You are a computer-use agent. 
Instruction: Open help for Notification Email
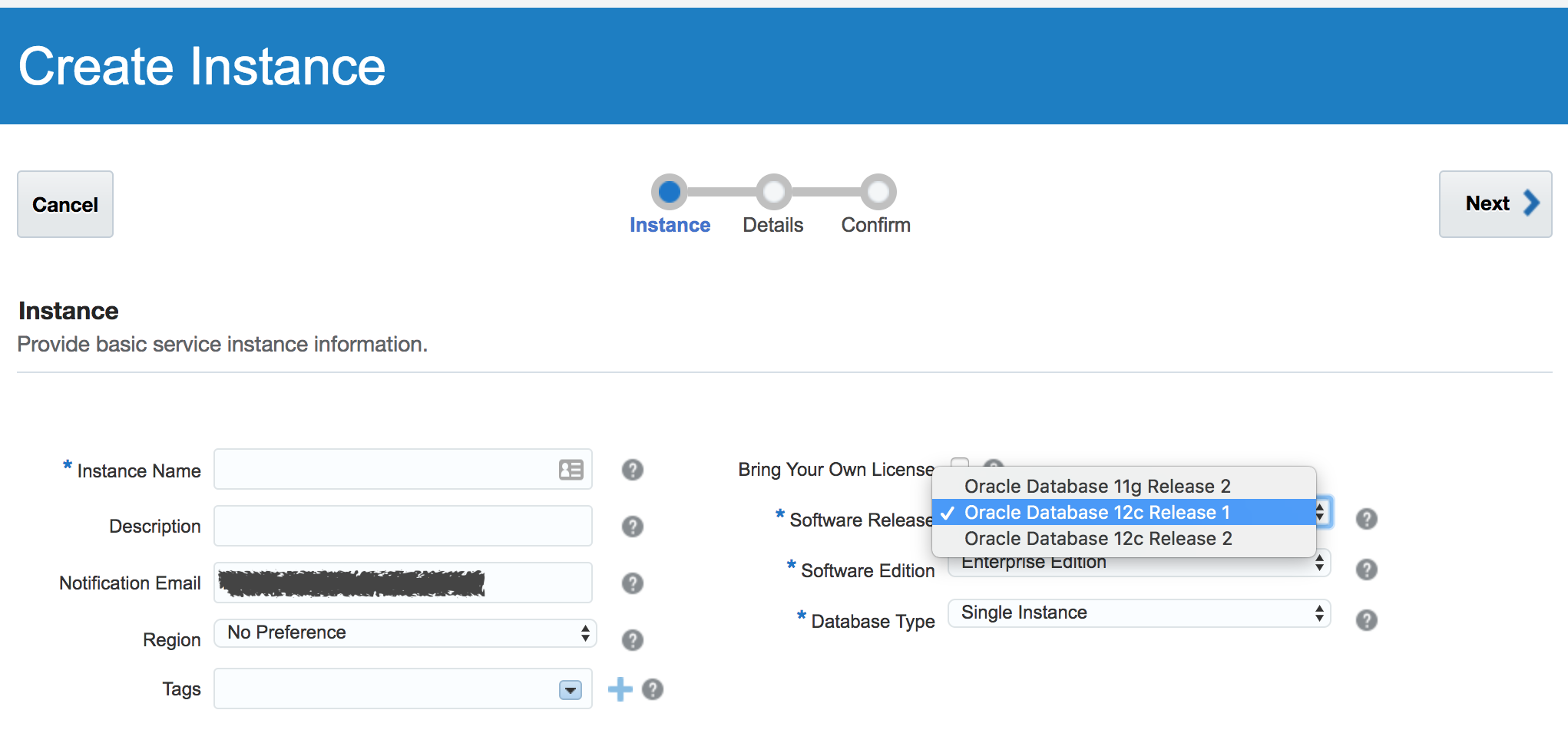tap(633, 583)
